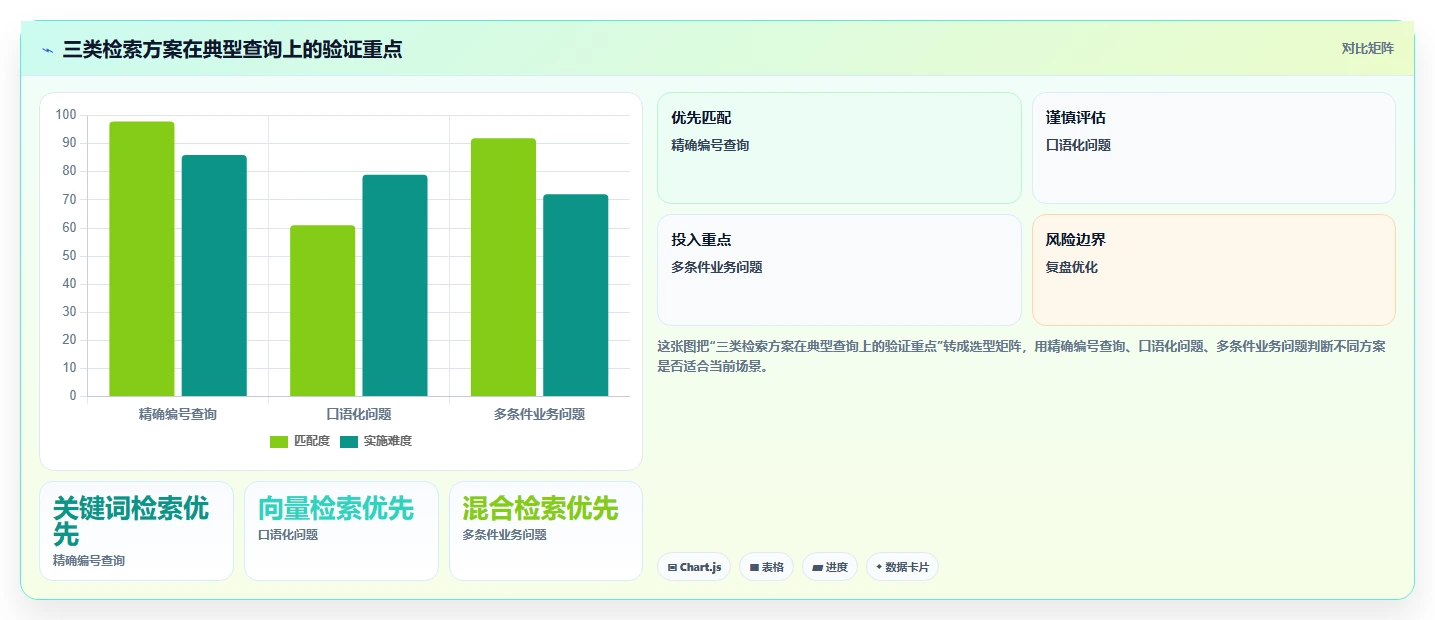1435x620 pixels.
Task: Click the description paragraph starting 这张图把
Action: [x=1021, y=356]
